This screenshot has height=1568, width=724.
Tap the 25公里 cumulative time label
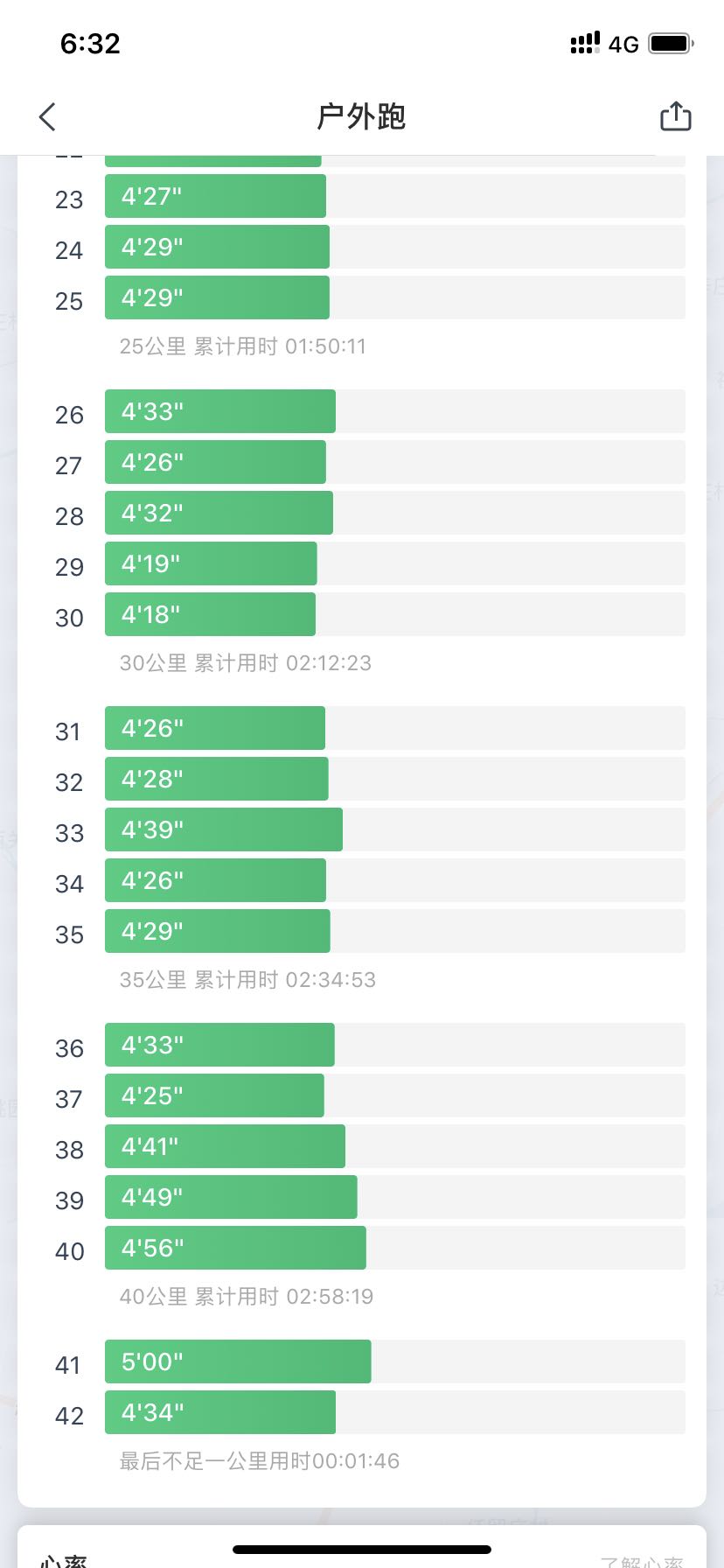coord(243,346)
